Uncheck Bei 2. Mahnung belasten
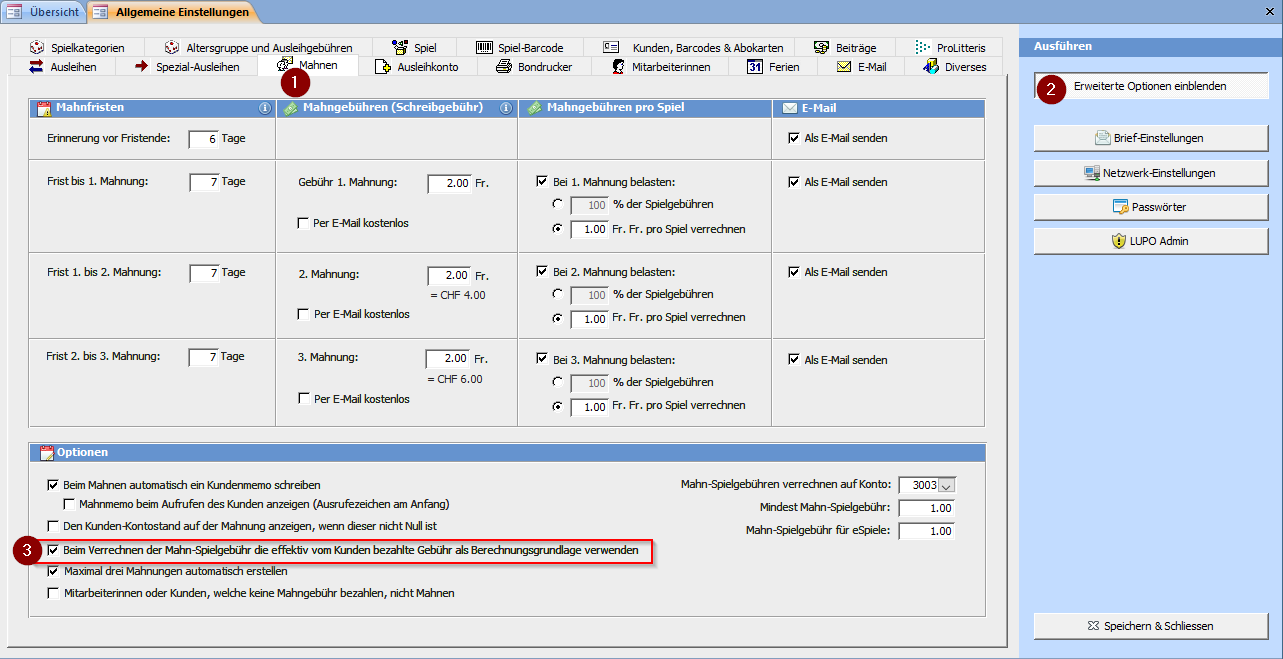Image resolution: width=1283 pixels, height=659 pixels. coord(542,271)
